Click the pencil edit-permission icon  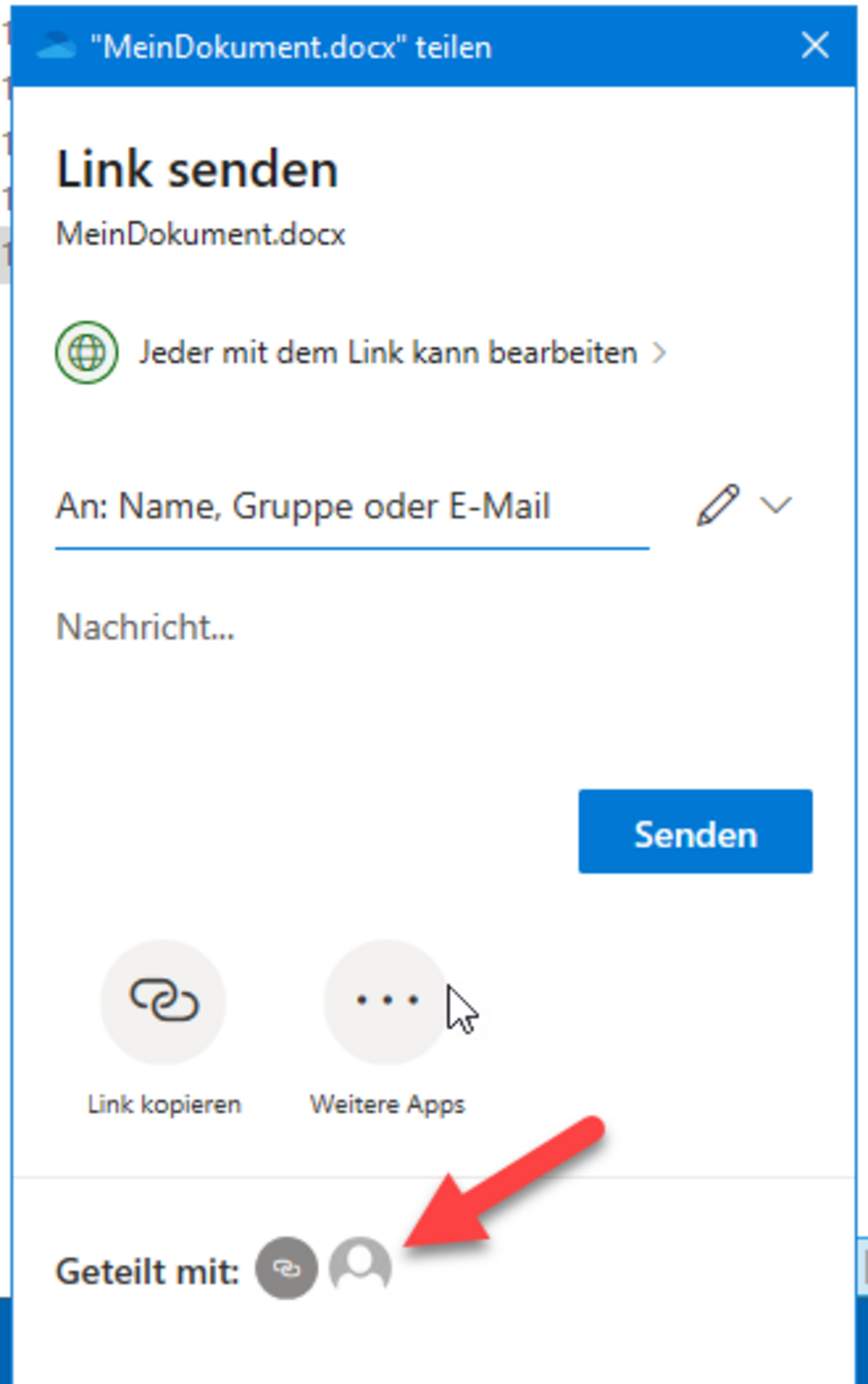718,504
